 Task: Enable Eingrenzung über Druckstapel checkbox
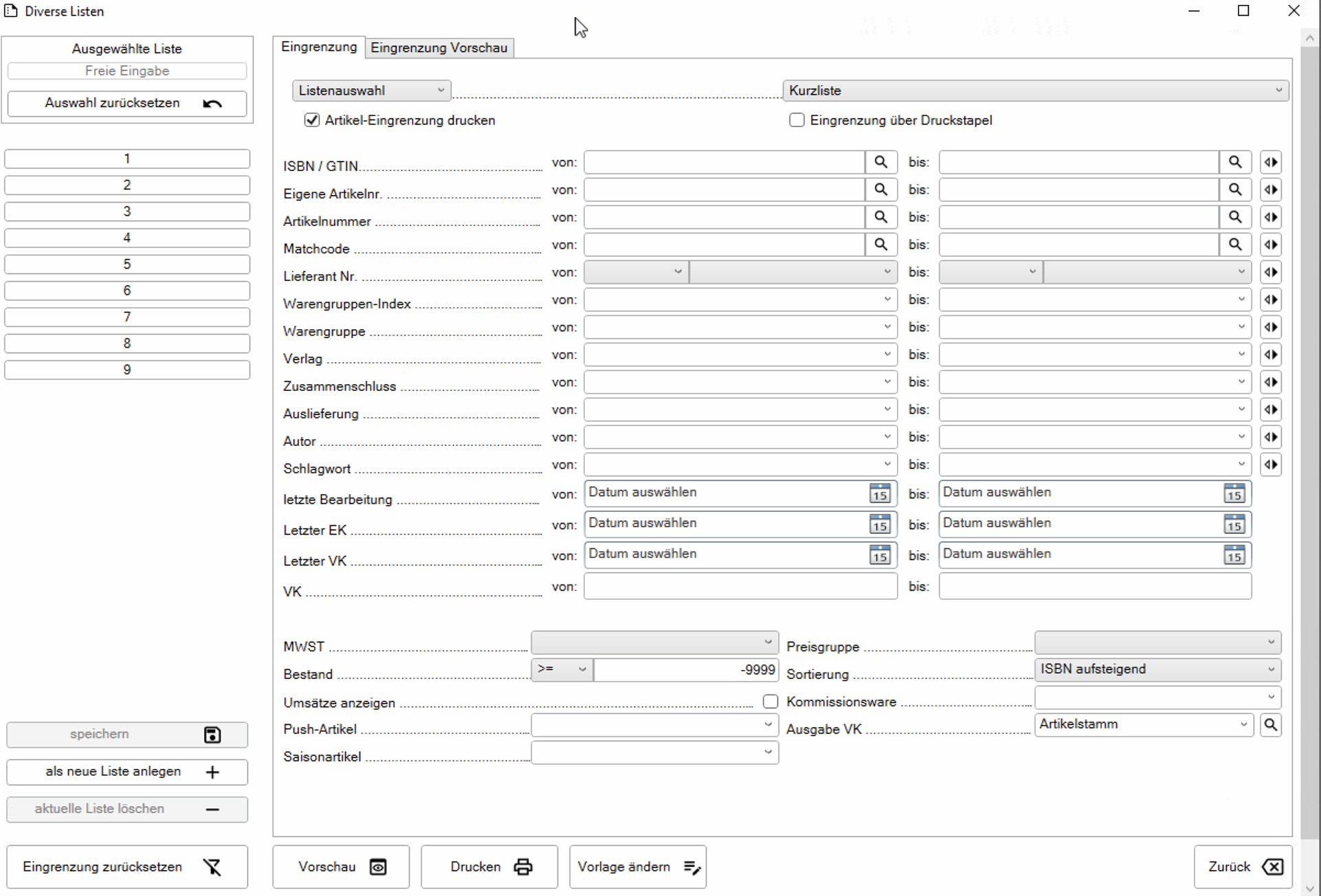coord(797,120)
